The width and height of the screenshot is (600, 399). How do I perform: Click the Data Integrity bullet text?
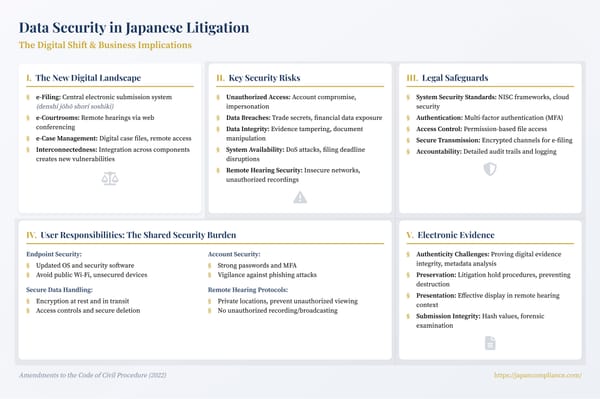point(295,134)
